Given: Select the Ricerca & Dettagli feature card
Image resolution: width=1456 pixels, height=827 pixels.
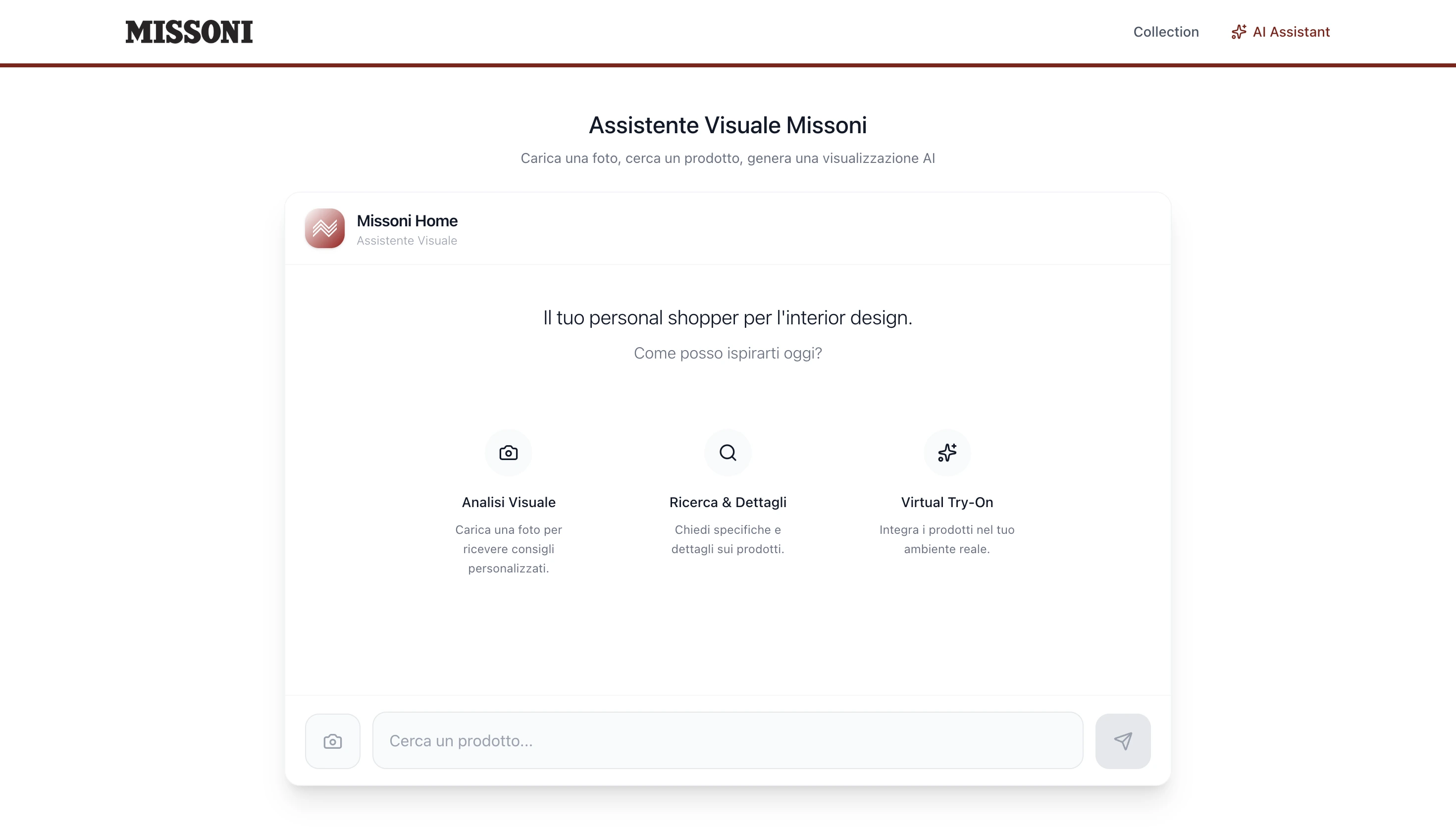Looking at the screenshot, I should tap(728, 503).
